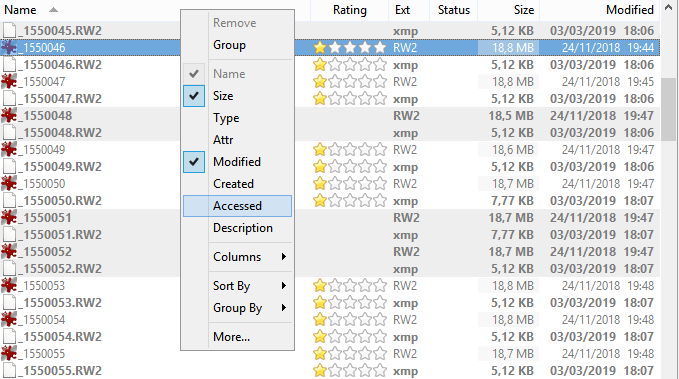Toggle the Size column checkmark
The image size is (679, 379).
194,96
